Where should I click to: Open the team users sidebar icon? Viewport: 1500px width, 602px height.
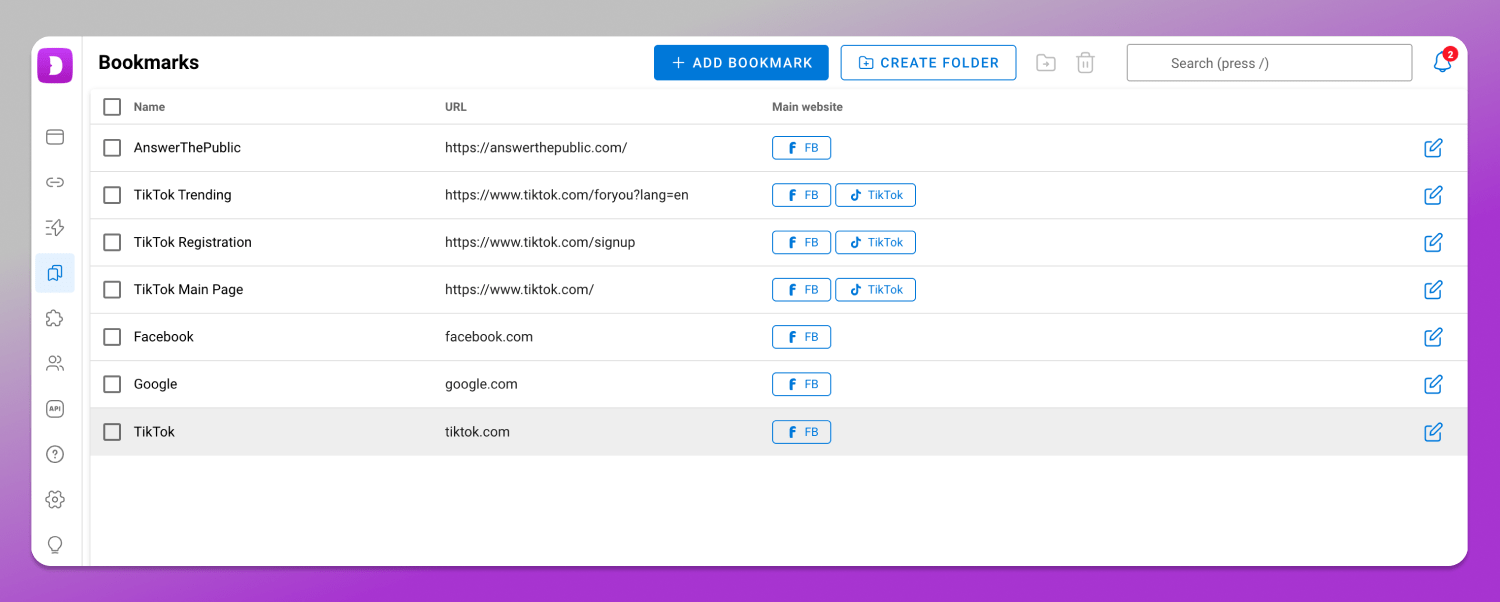(x=55, y=363)
